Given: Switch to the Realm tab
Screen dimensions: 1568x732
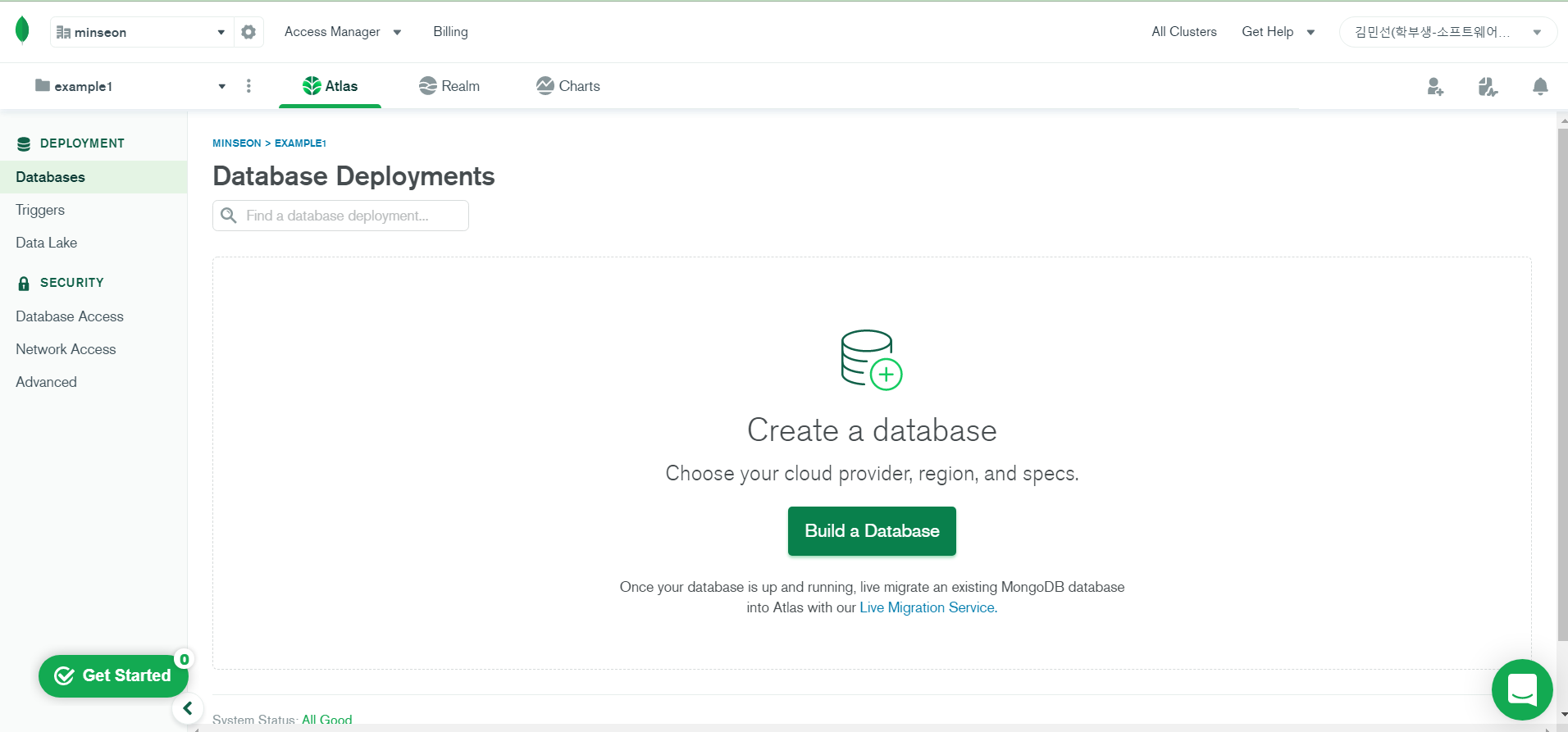Looking at the screenshot, I should pyautogui.click(x=449, y=86).
